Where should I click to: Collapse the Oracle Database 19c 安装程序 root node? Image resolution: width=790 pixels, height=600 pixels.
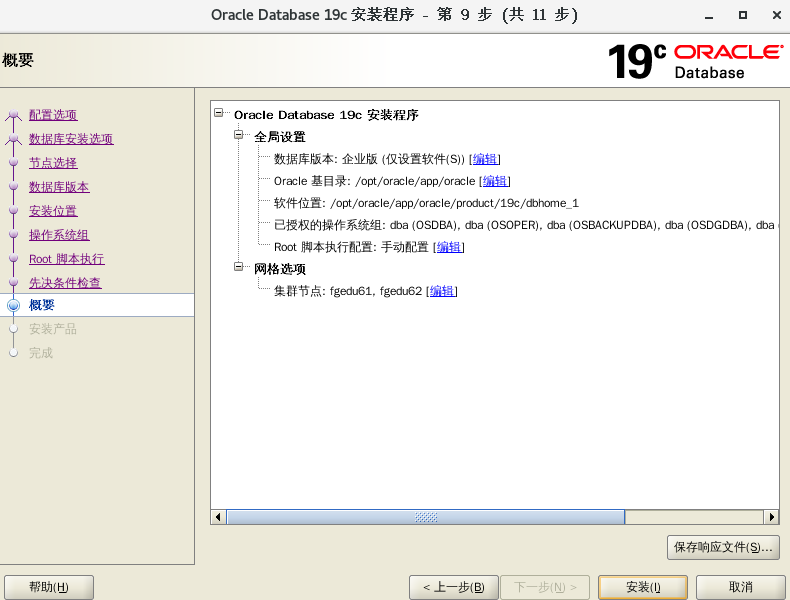(x=219, y=112)
